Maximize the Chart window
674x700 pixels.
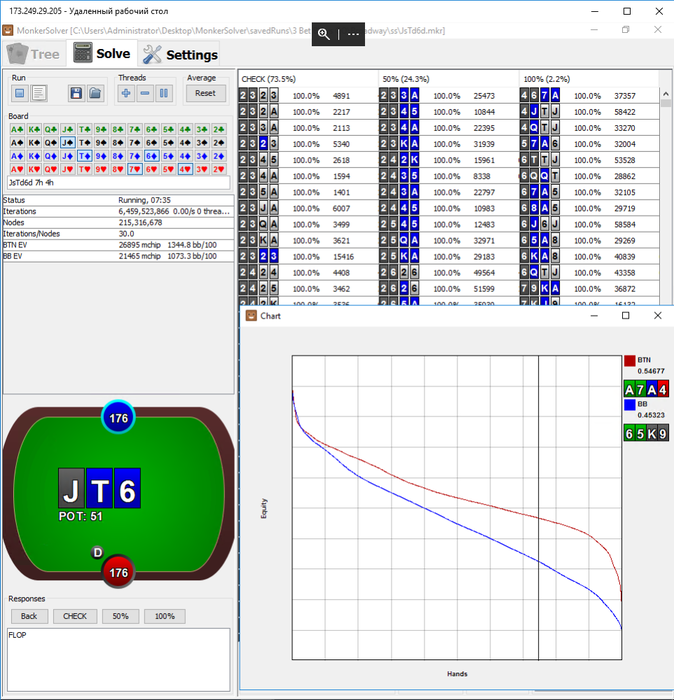[x=626, y=316]
